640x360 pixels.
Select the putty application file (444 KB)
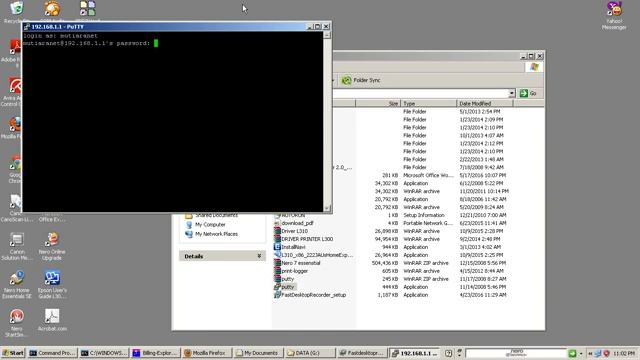284,287
